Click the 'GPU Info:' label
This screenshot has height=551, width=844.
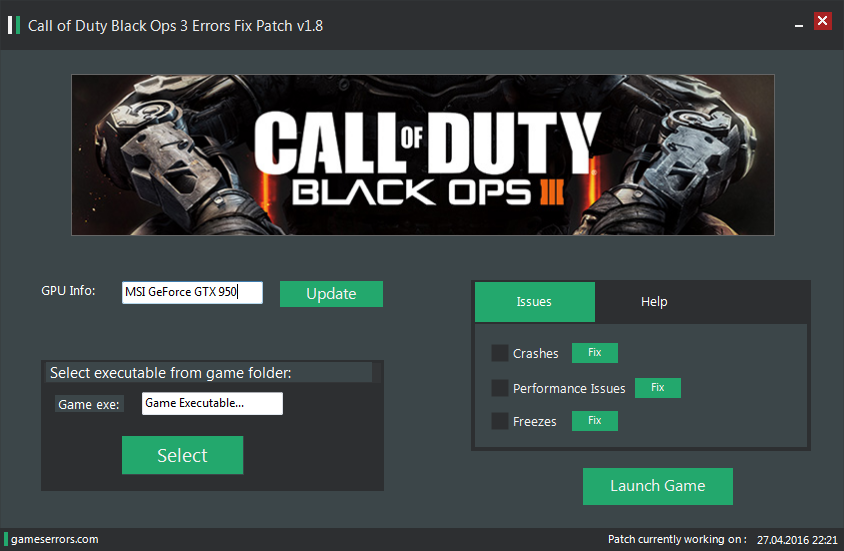click(x=68, y=291)
